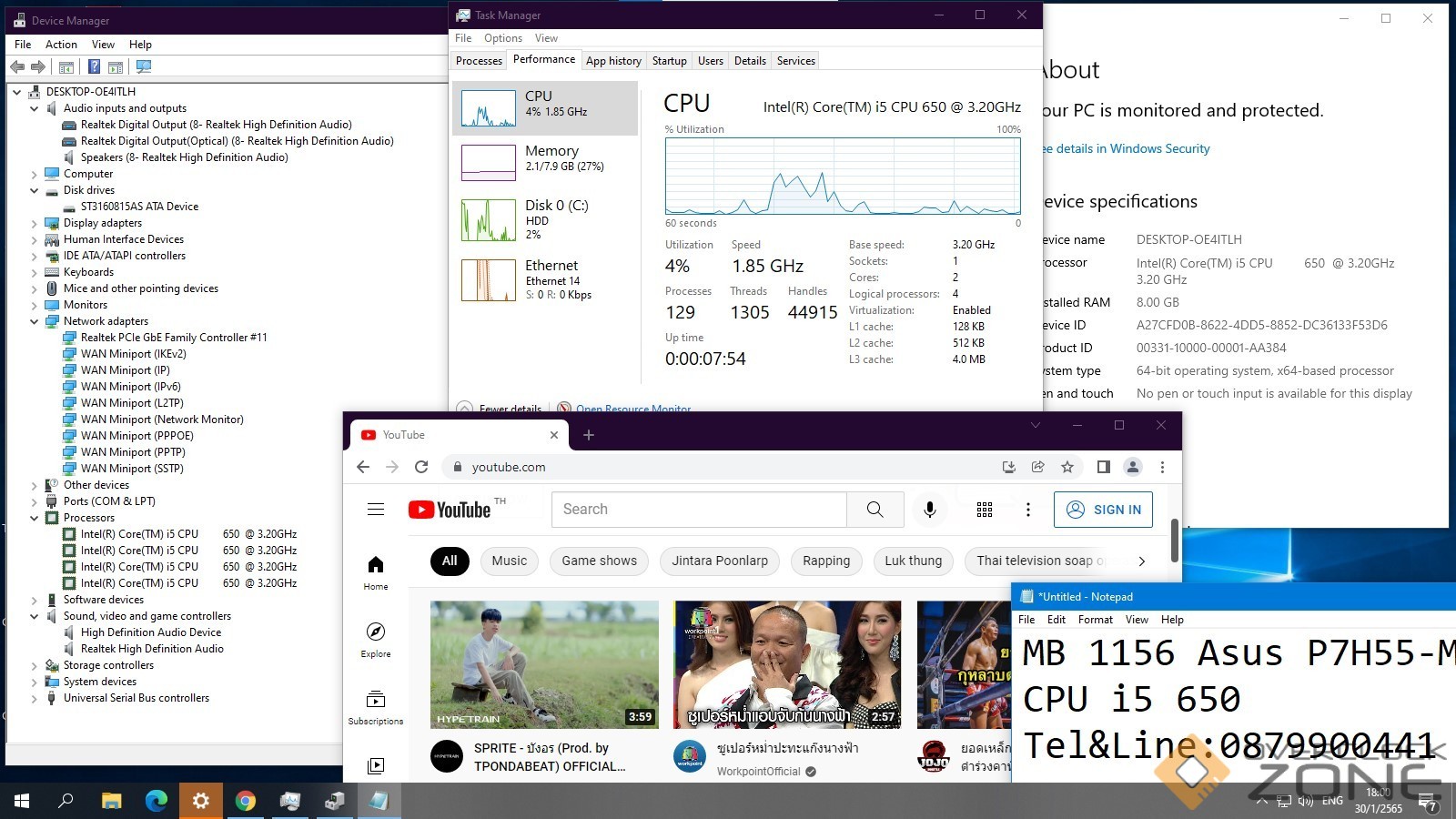Expand the Display adapters tree node
Screen dimensions: 1456x819
tap(35, 223)
